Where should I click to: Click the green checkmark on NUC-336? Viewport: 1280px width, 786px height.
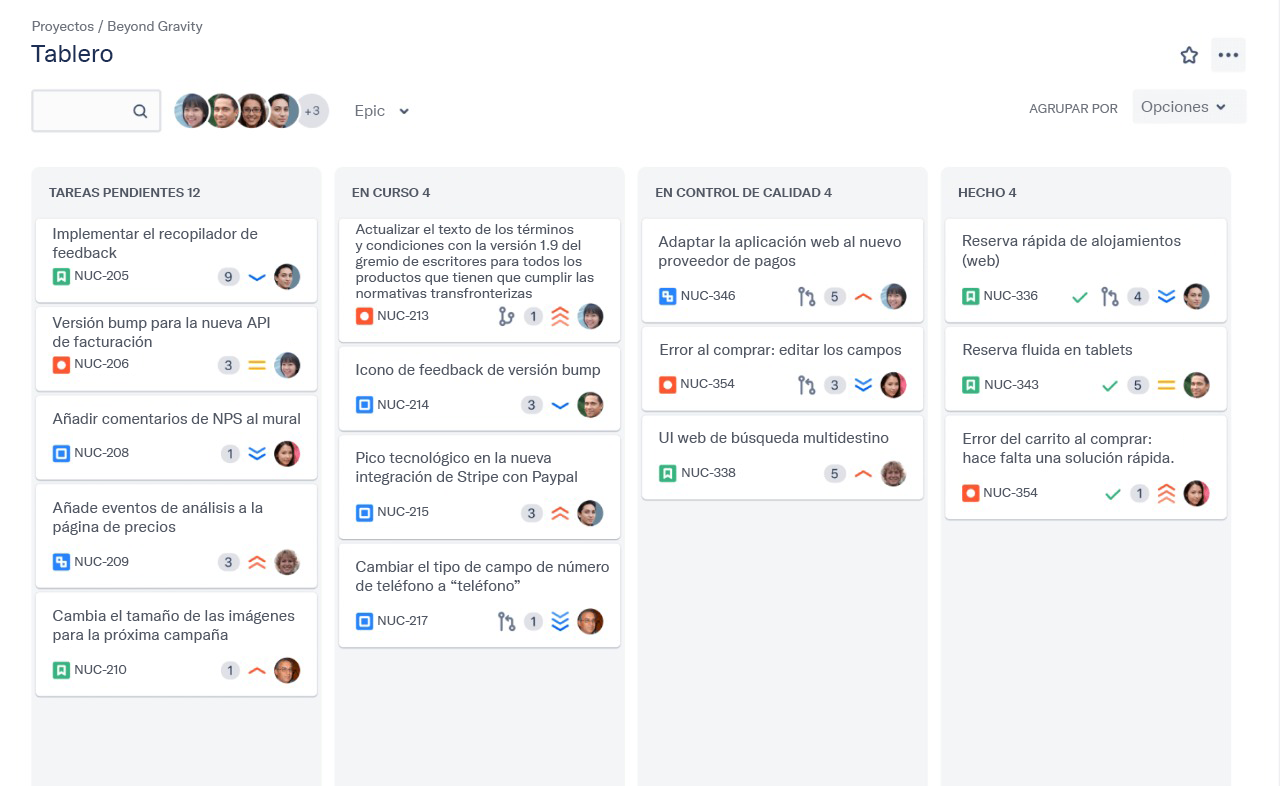pyautogui.click(x=1080, y=297)
